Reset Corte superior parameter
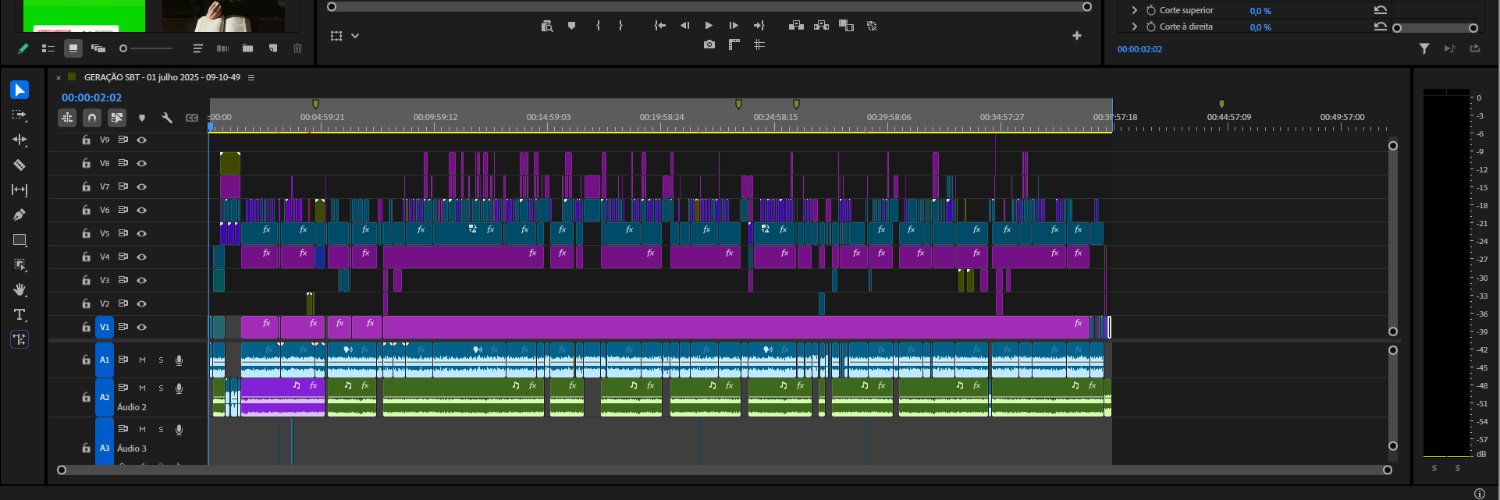The image size is (1500, 500). 1381,10
